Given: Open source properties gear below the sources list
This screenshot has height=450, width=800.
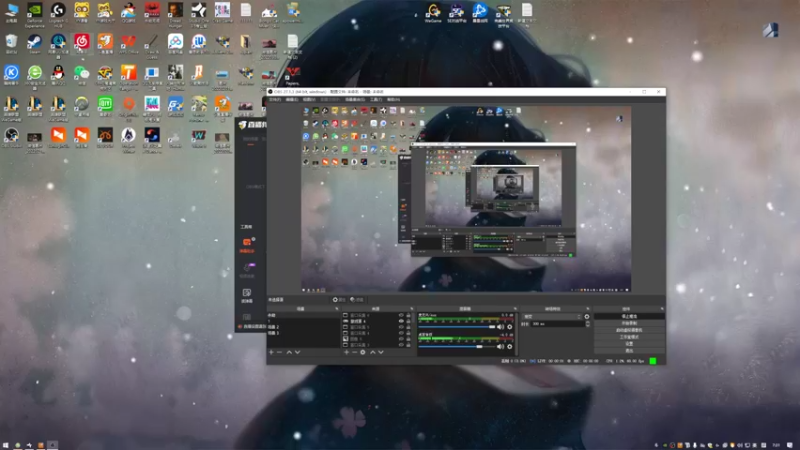Looking at the screenshot, I should point(363,352).
